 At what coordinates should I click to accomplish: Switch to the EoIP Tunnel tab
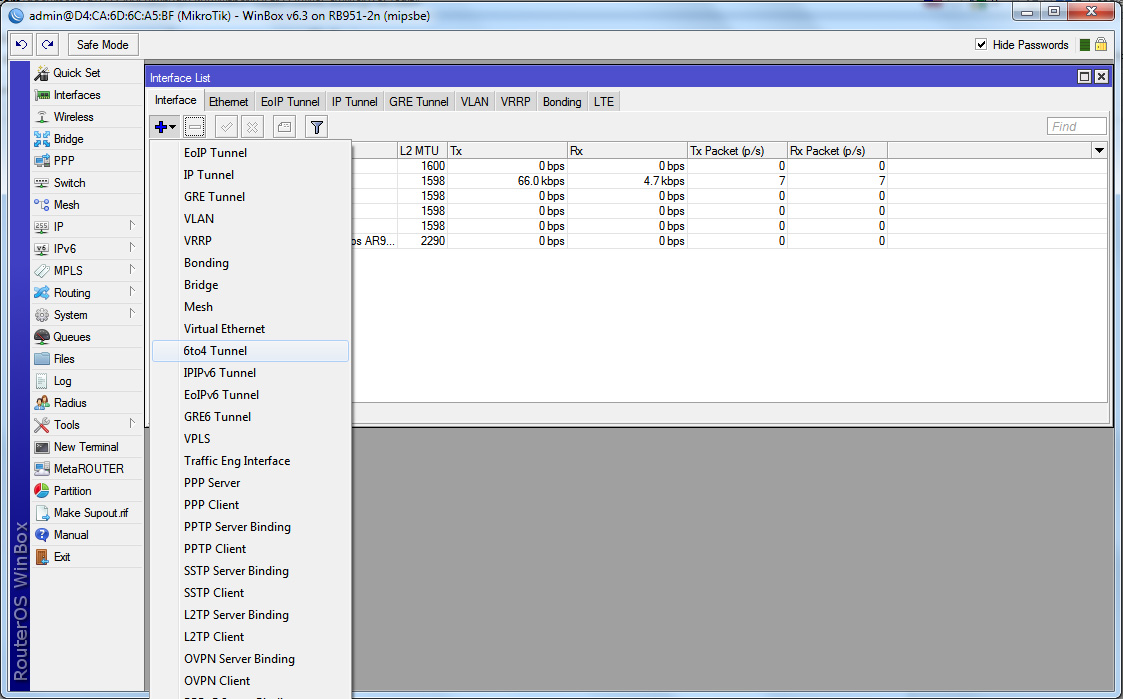coord(290,102)
